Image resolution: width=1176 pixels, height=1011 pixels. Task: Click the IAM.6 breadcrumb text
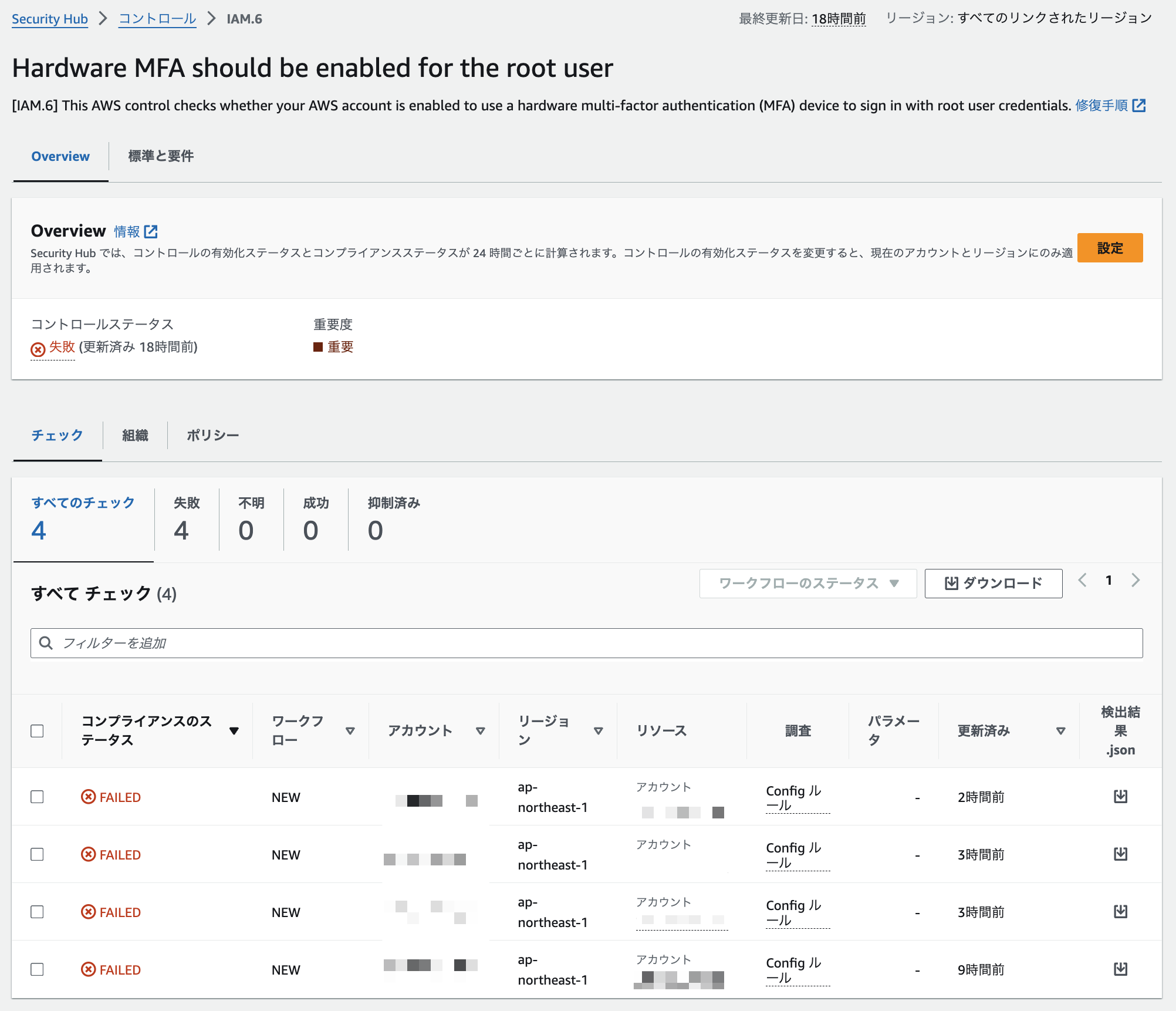[244, 19]
